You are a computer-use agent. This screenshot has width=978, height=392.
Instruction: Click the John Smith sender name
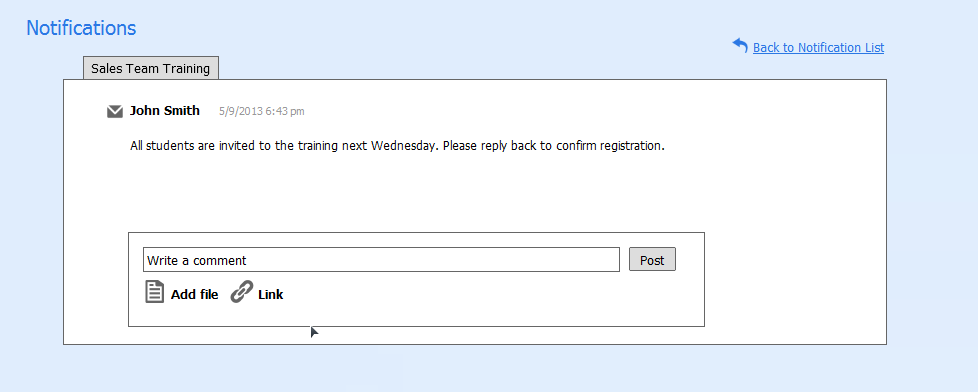pos(165,110)
